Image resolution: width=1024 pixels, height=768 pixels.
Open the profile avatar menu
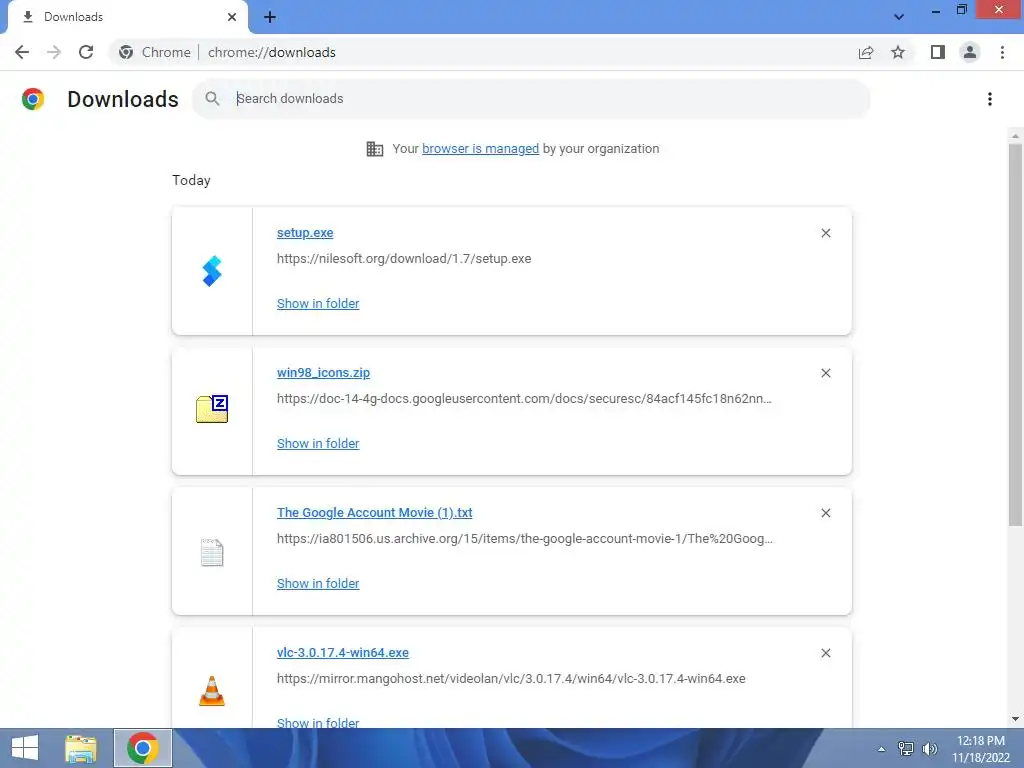970,52
